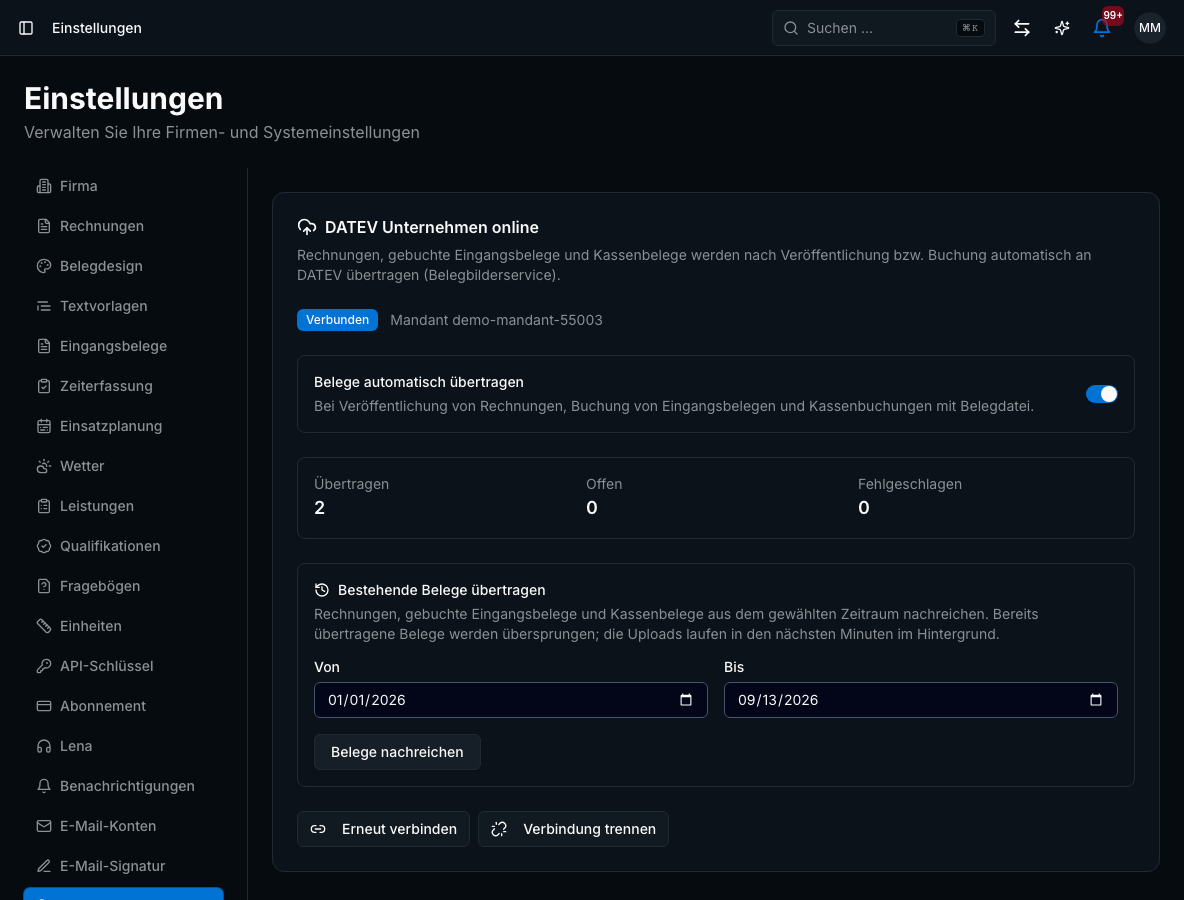This screenshot has width=1184, height=900.
Task: Open the Eingangsbelege settings link
Action: click(x=124, y=346)
